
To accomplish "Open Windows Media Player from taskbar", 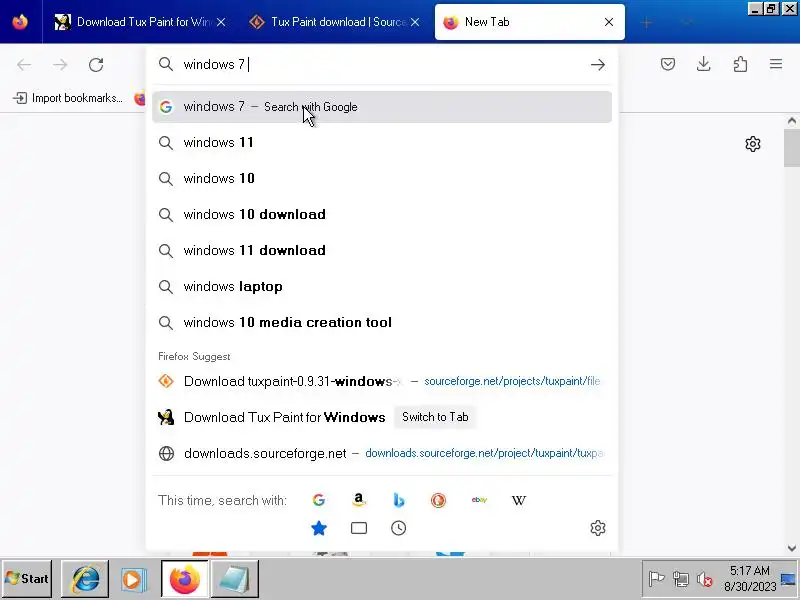I will point(134,579).
